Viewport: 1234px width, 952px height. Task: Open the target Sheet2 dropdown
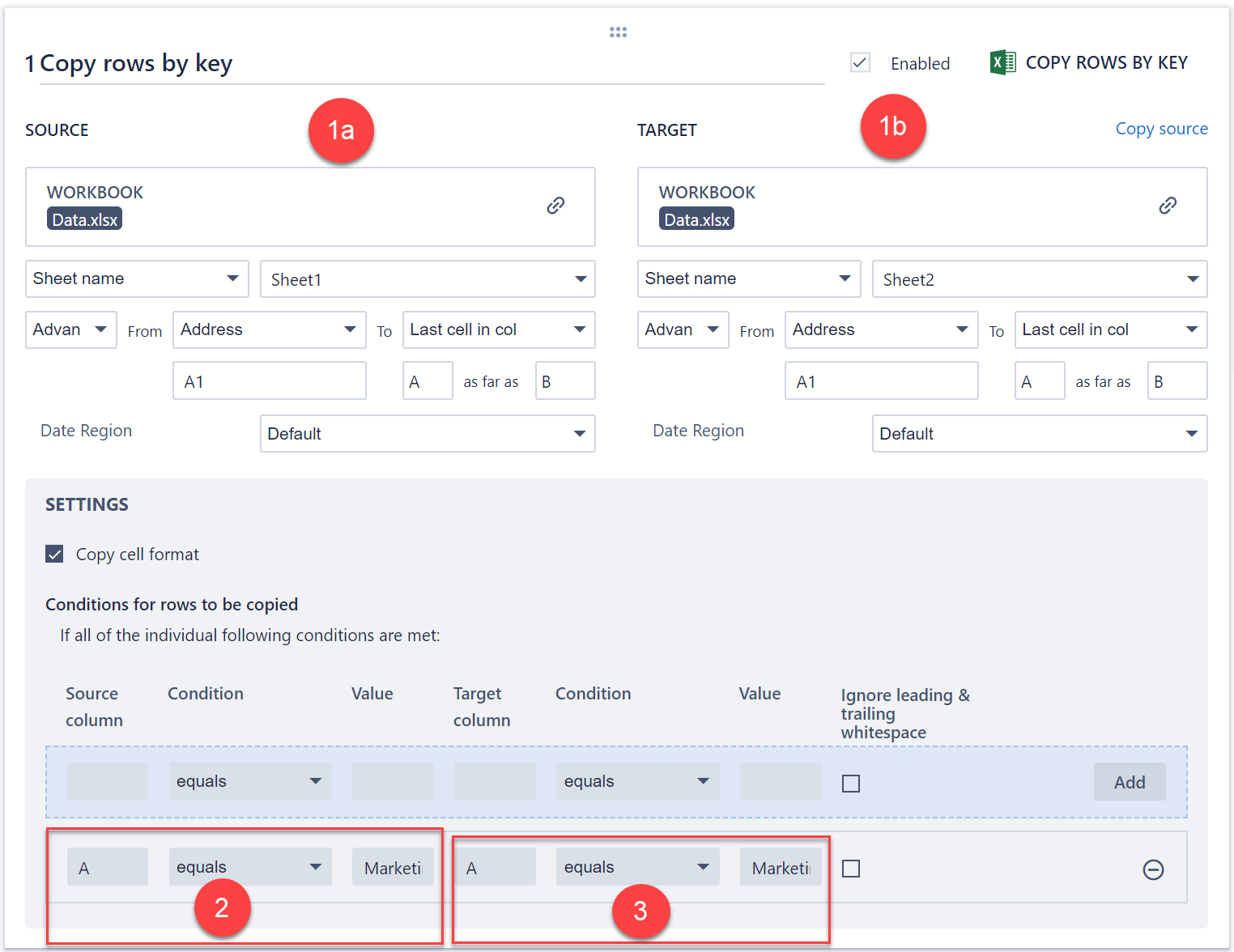coord(1040,279)
